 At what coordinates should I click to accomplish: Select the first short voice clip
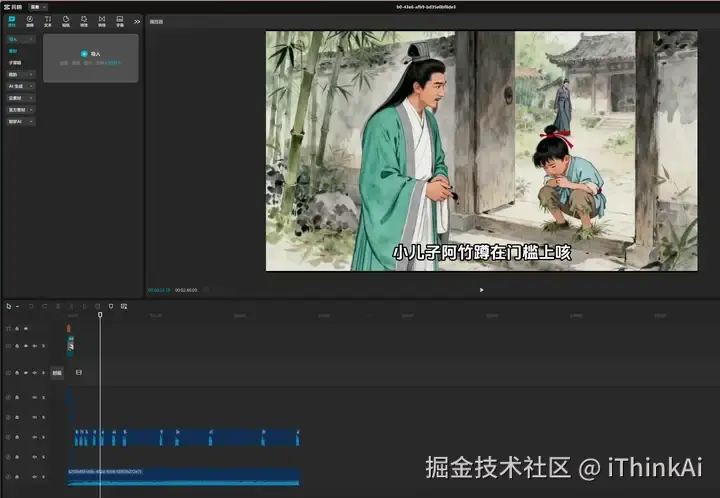pos(77,437)
